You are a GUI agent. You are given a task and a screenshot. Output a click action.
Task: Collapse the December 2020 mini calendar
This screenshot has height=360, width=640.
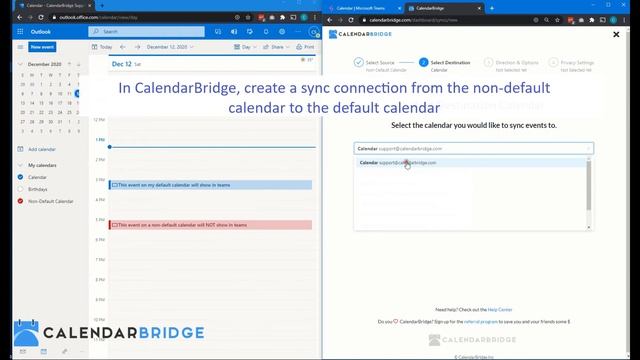click(x=20, y=64)
